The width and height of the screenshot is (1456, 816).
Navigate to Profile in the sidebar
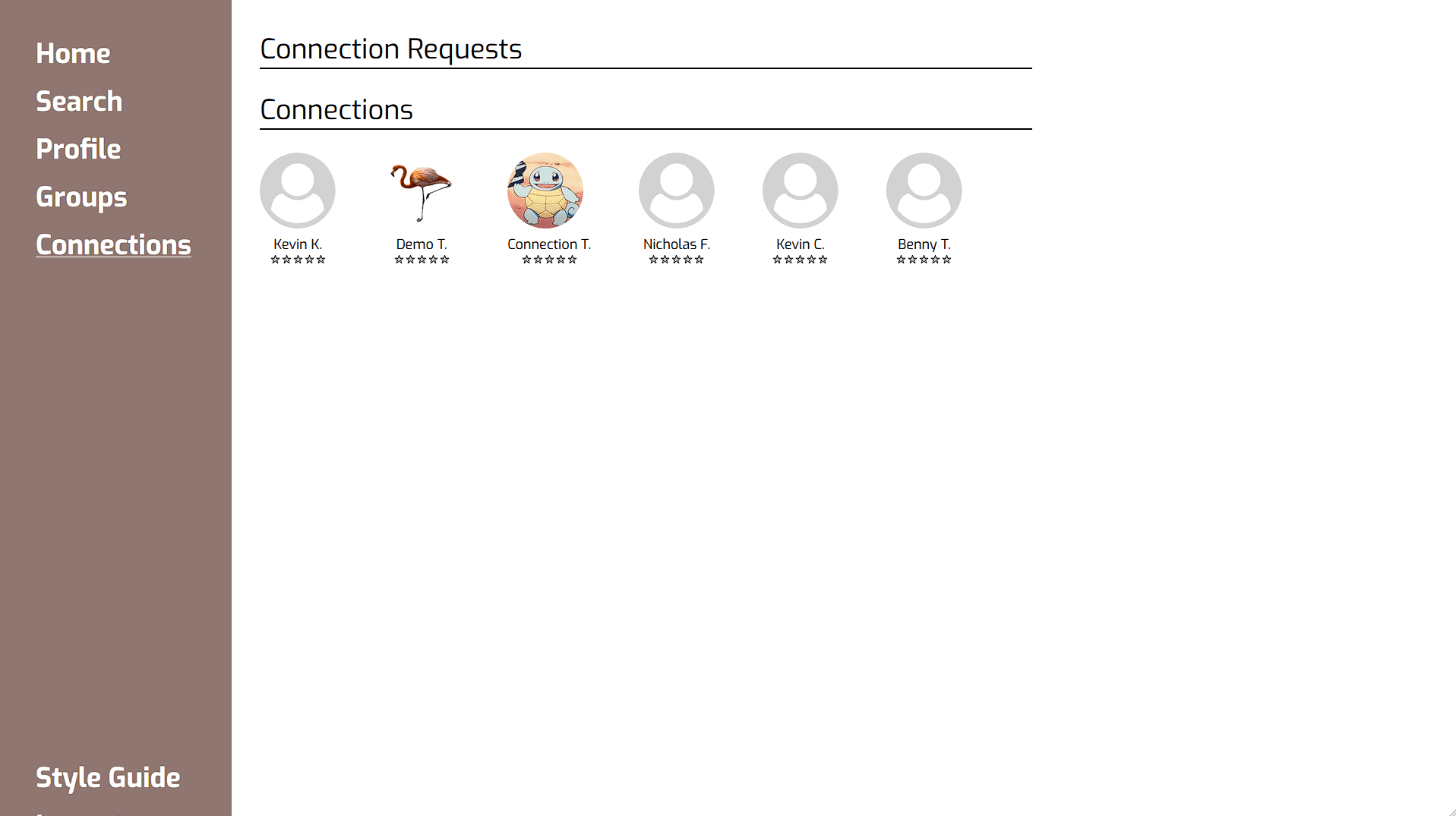pos(78,149)
